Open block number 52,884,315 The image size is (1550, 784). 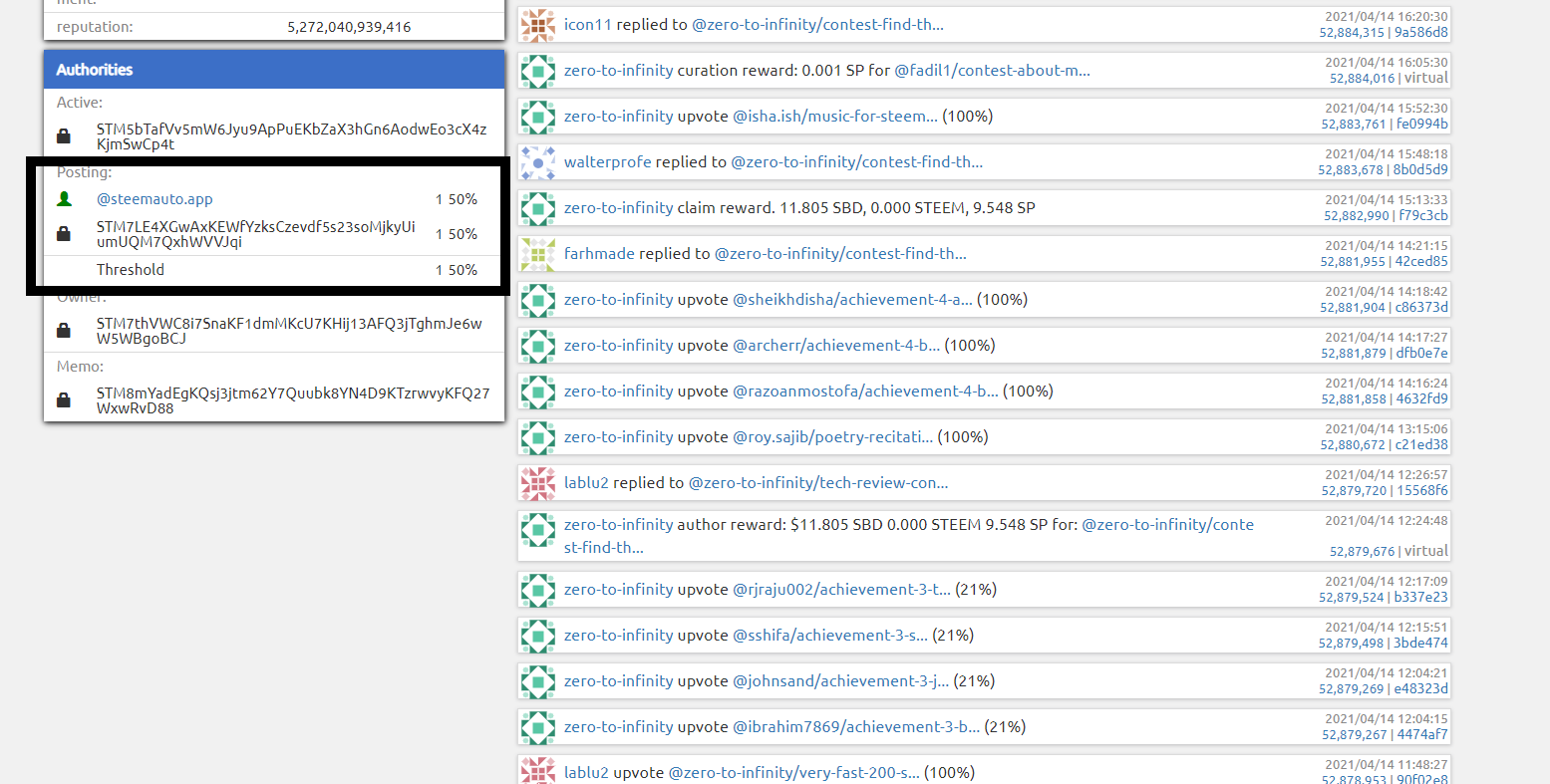click(x=1352, y=33)
